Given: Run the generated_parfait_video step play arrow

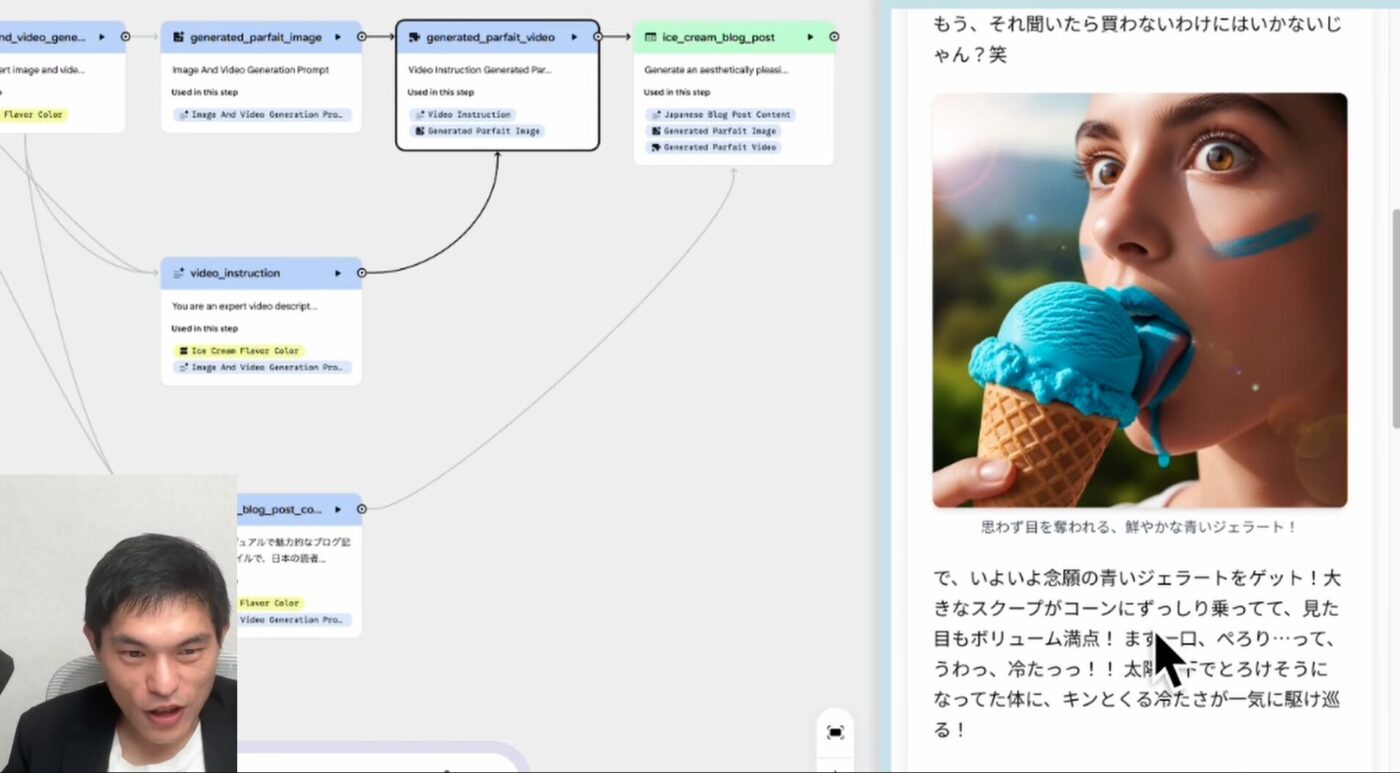Looking at the screenshot, I should [575, 37].
